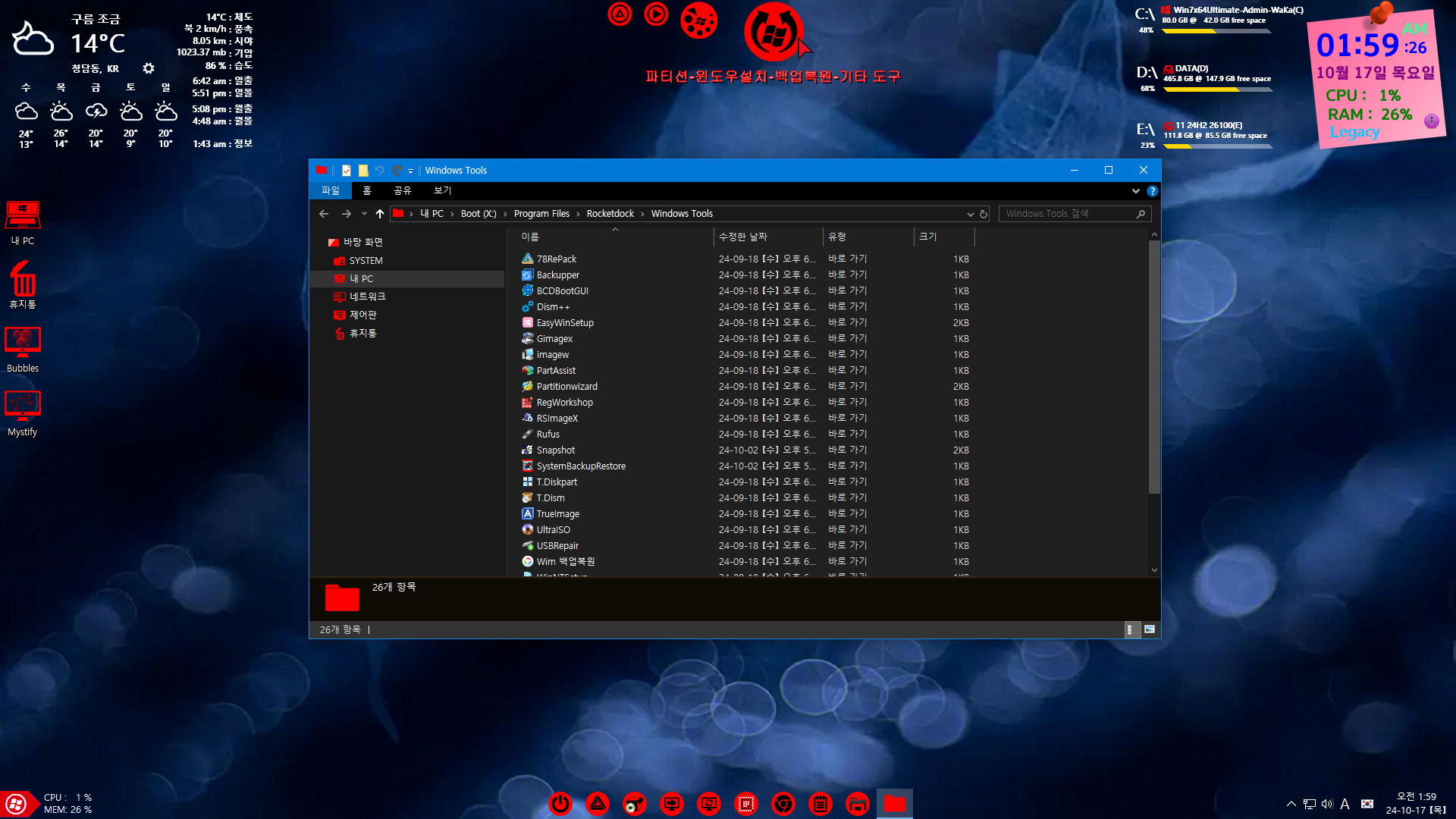Click the refresh icon in address bar

pyautogui.click(x=984, y=214)
